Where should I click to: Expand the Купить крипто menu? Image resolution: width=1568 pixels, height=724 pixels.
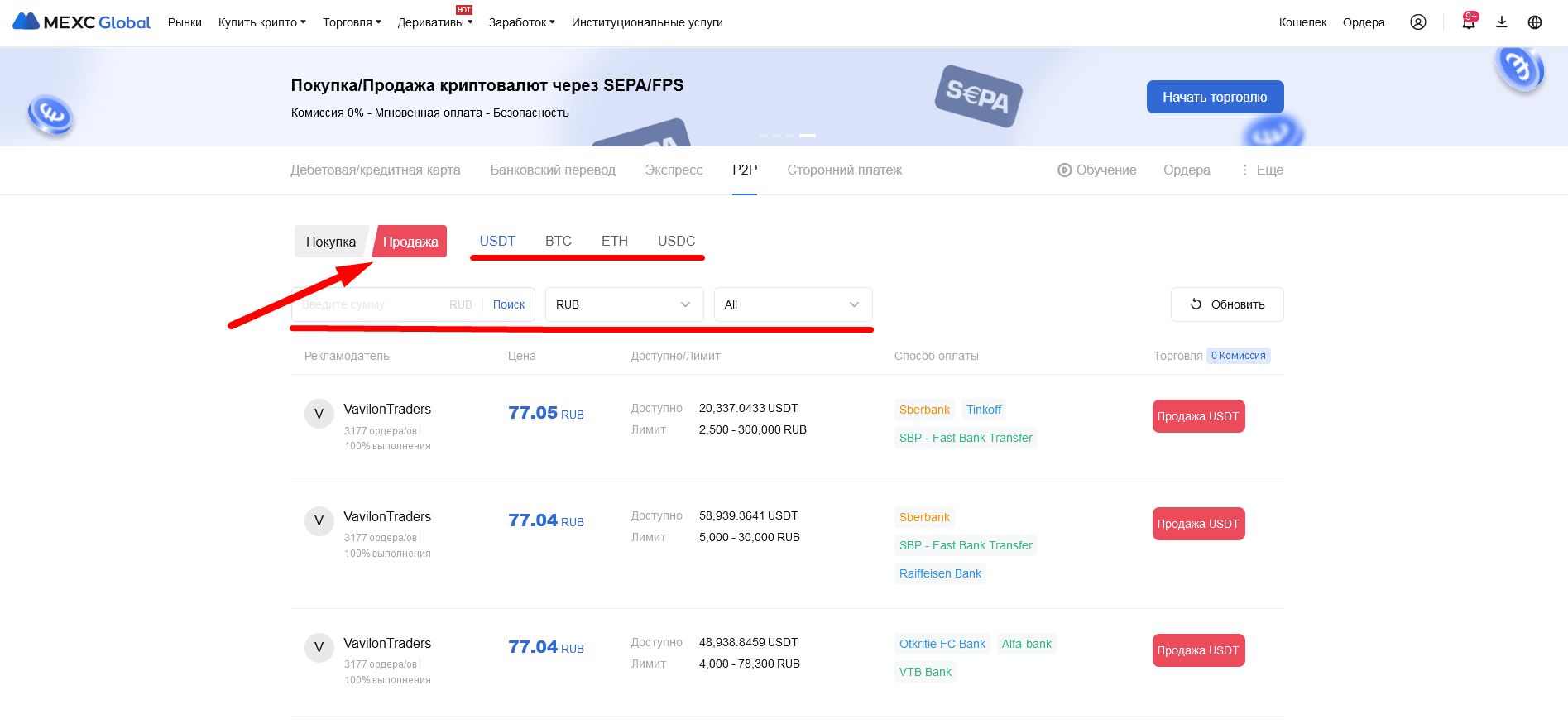pyautogui.click(x=262, y=22)
